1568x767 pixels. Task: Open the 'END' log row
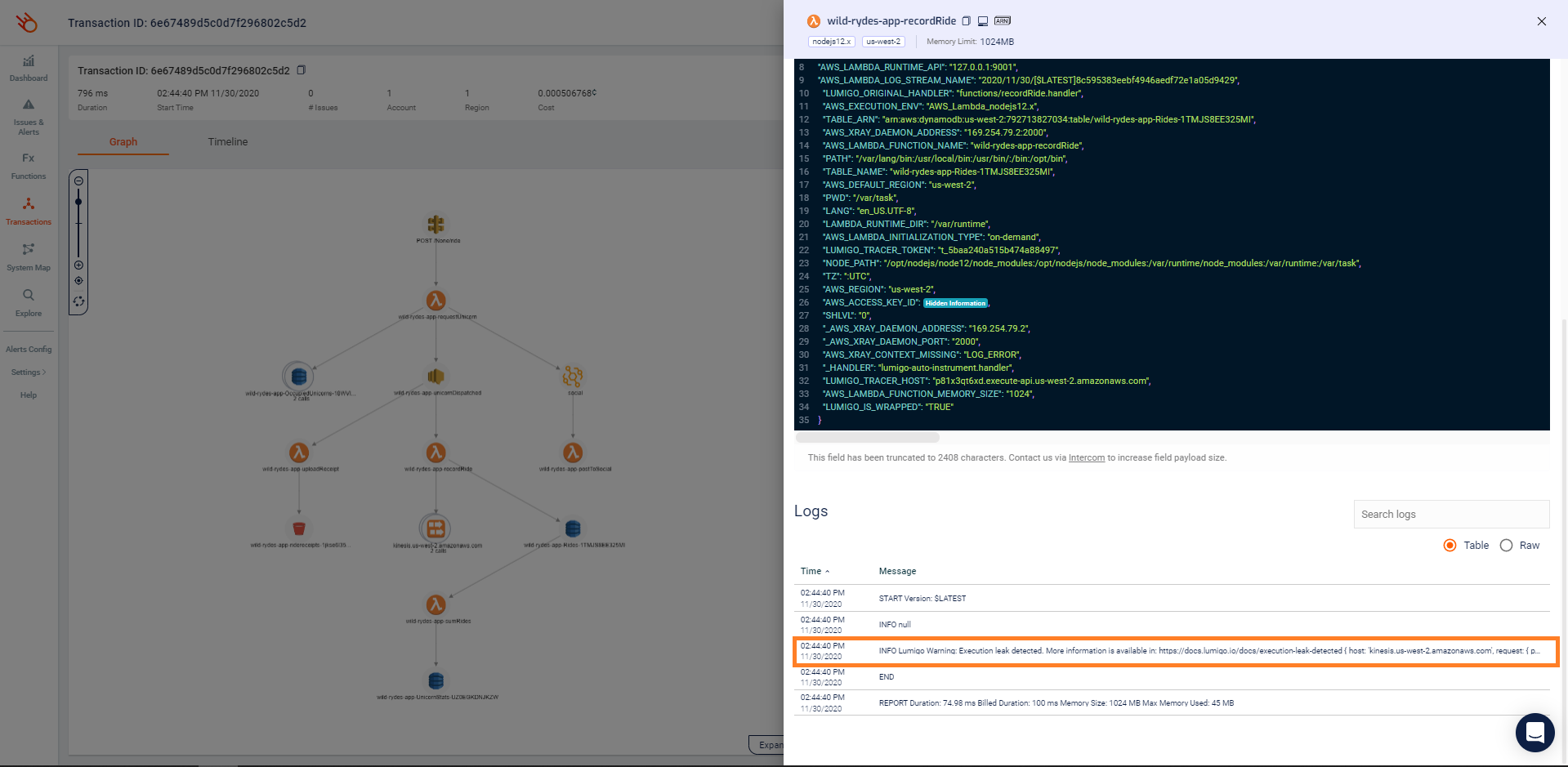(x=1172, y=677)
